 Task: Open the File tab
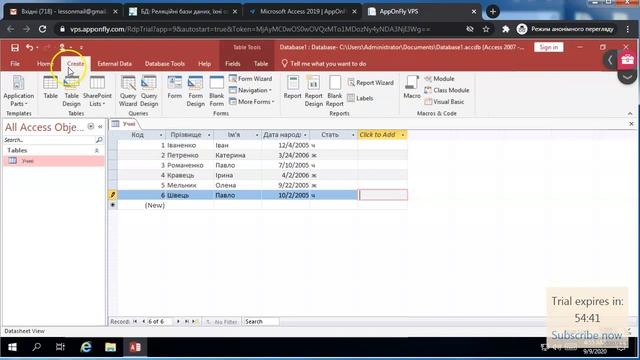(15, 64)
